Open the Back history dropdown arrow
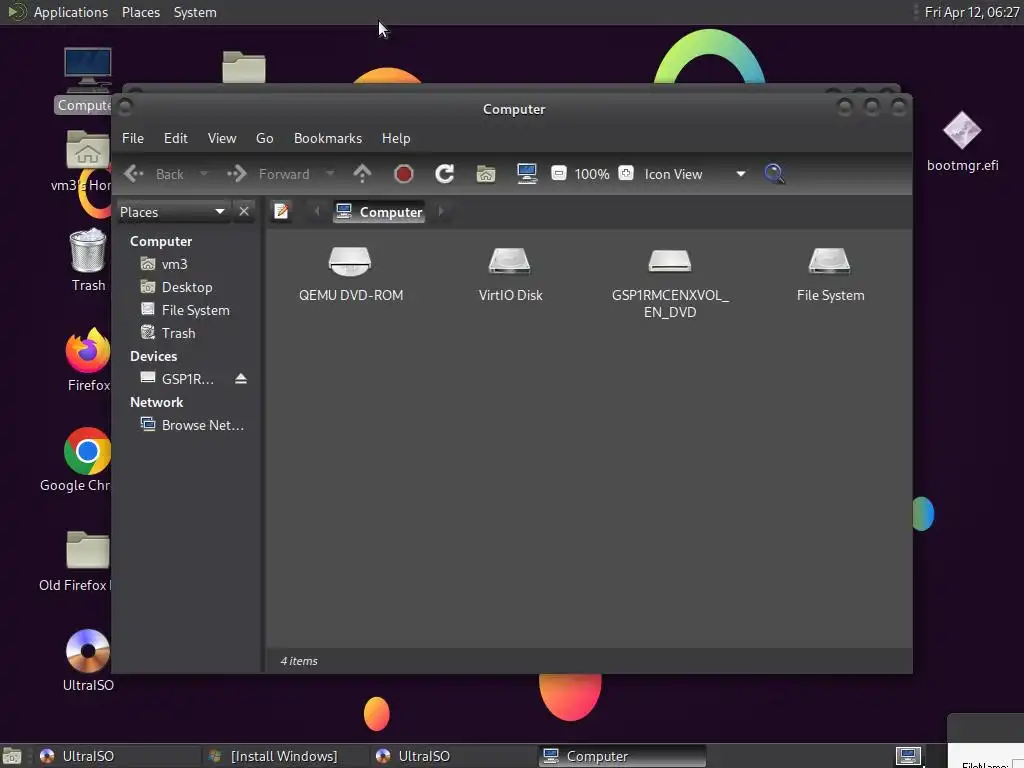The width and height of the screenshot is (1024, 768). 204,174
